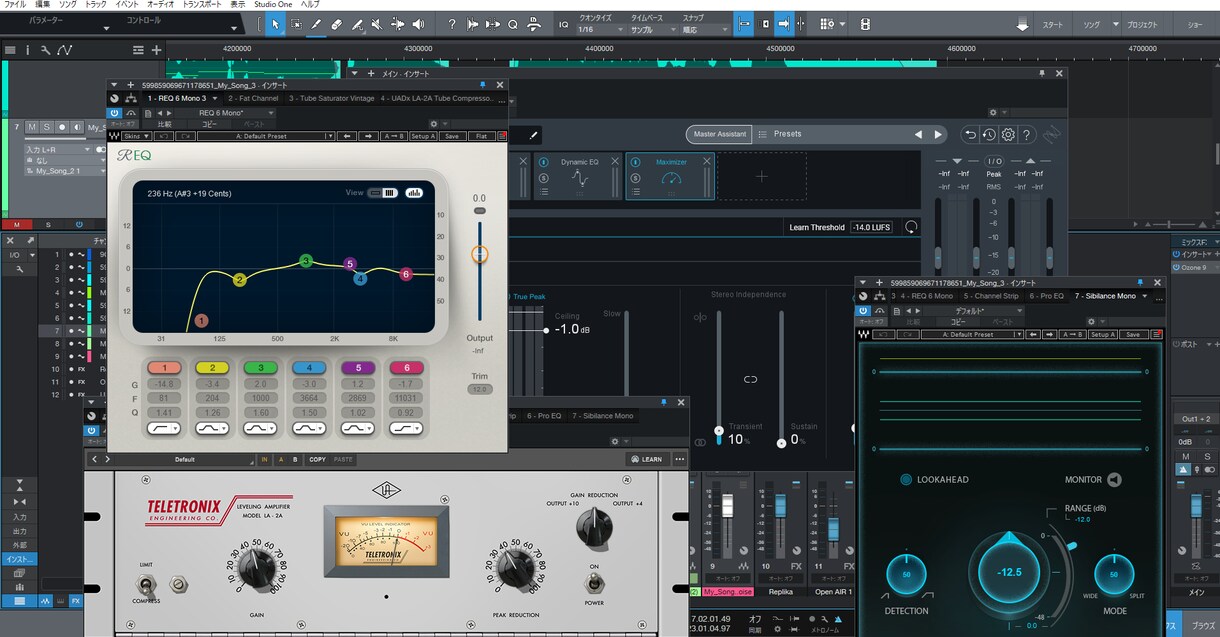Viewport: 1220px width, 637px height.
Task: Open the REQ 'A: Default Preset' dropdown
Action: [x=264, y=136]
